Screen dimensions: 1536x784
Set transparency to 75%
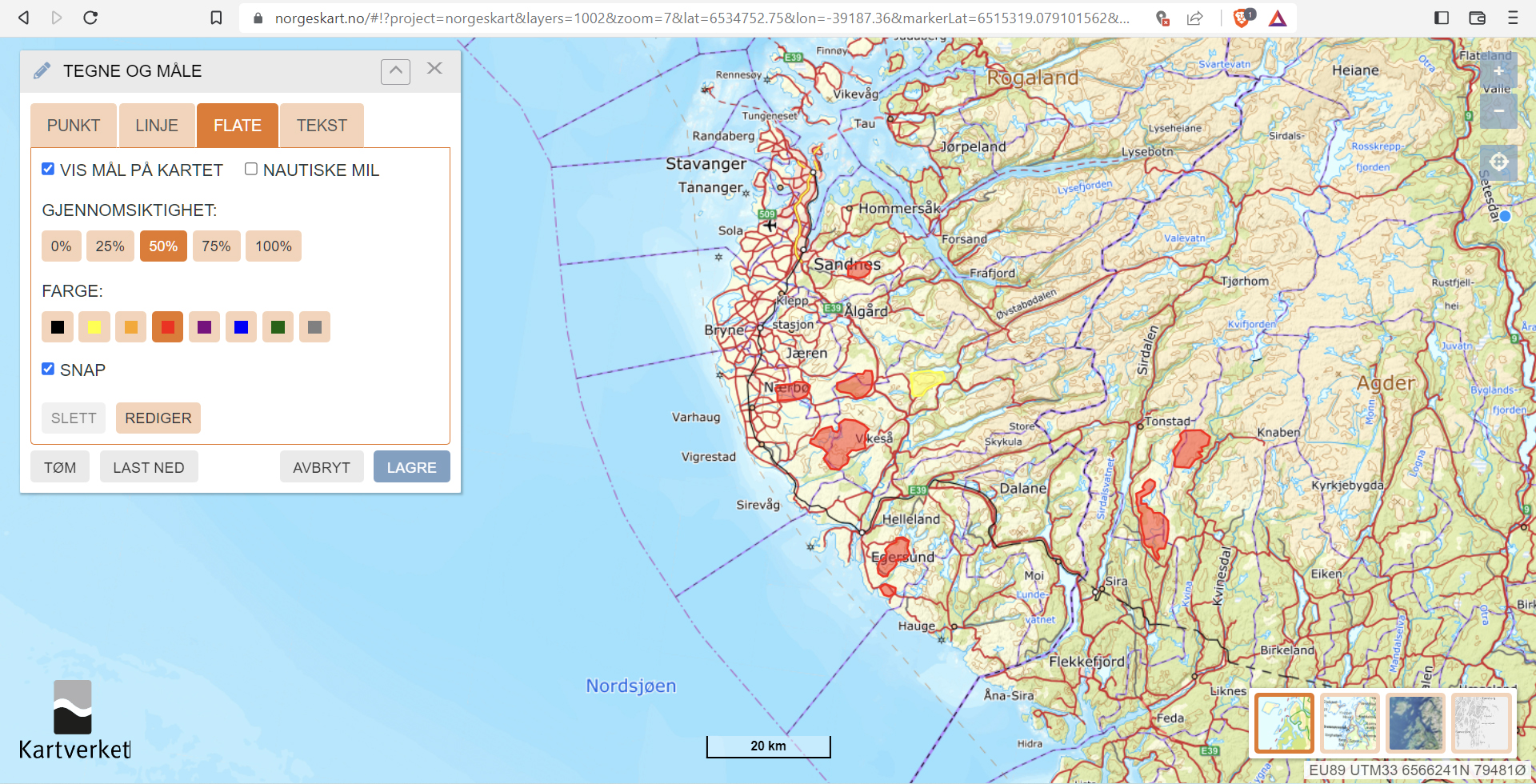click(x=216, y=246)
